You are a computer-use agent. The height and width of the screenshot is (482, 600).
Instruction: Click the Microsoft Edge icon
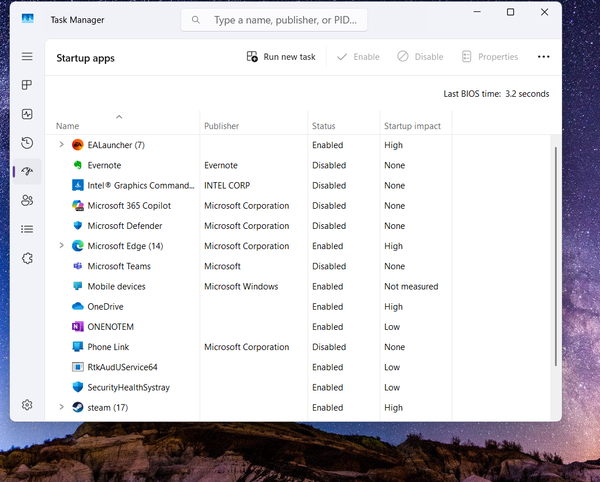coord(78,246)
